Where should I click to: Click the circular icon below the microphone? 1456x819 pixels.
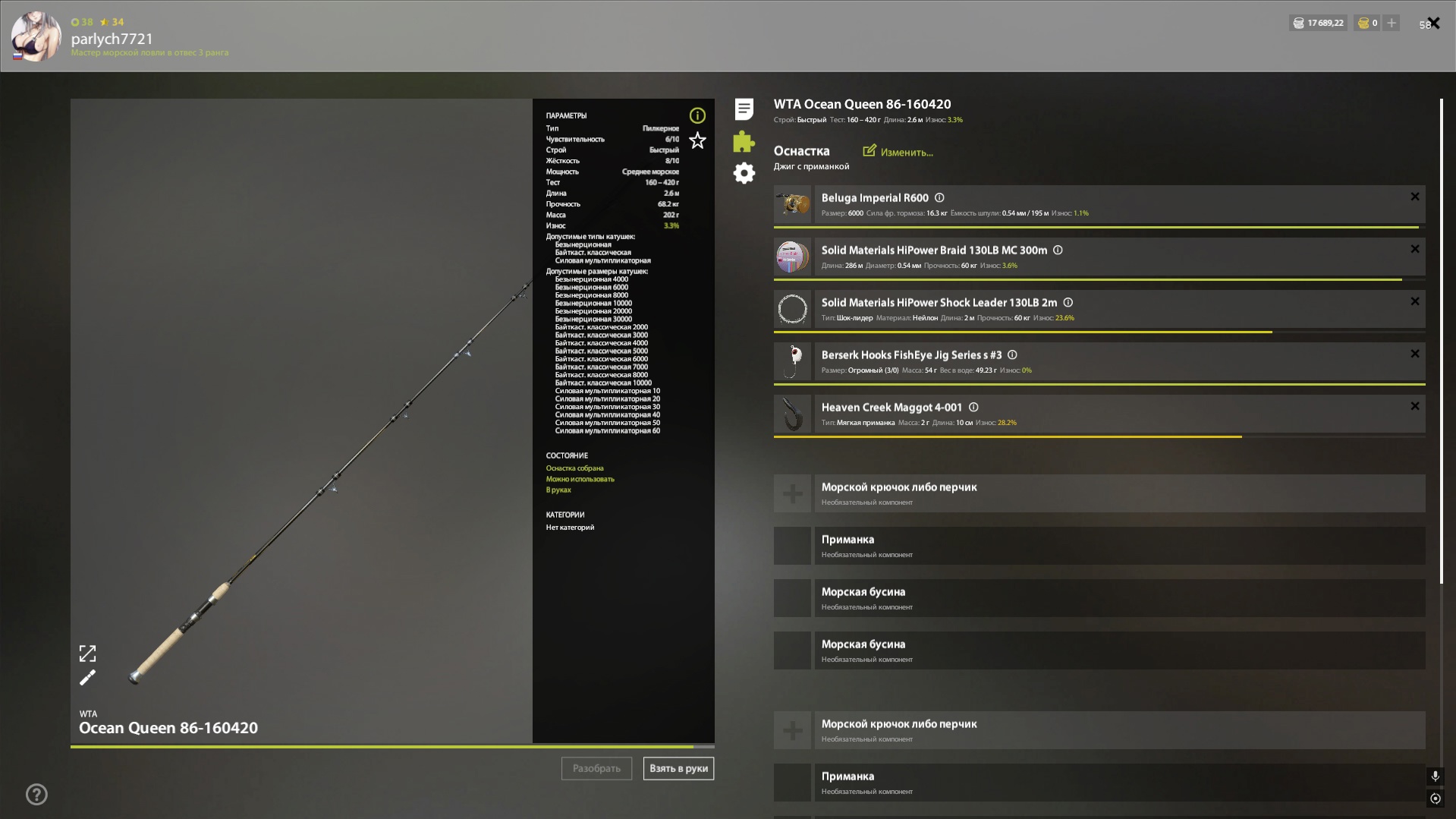[1435, 799]
